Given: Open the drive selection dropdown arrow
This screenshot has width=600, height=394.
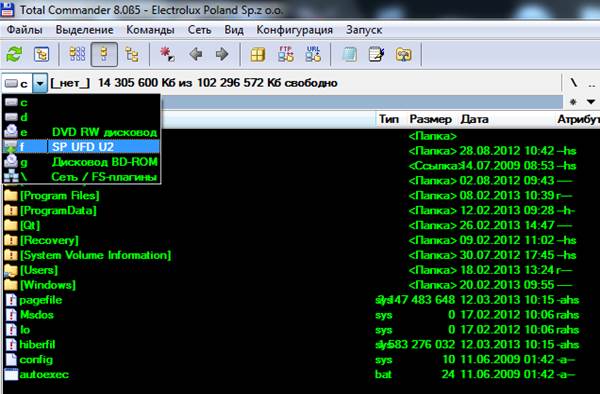Looking at the screenshot, I should 40,83.
